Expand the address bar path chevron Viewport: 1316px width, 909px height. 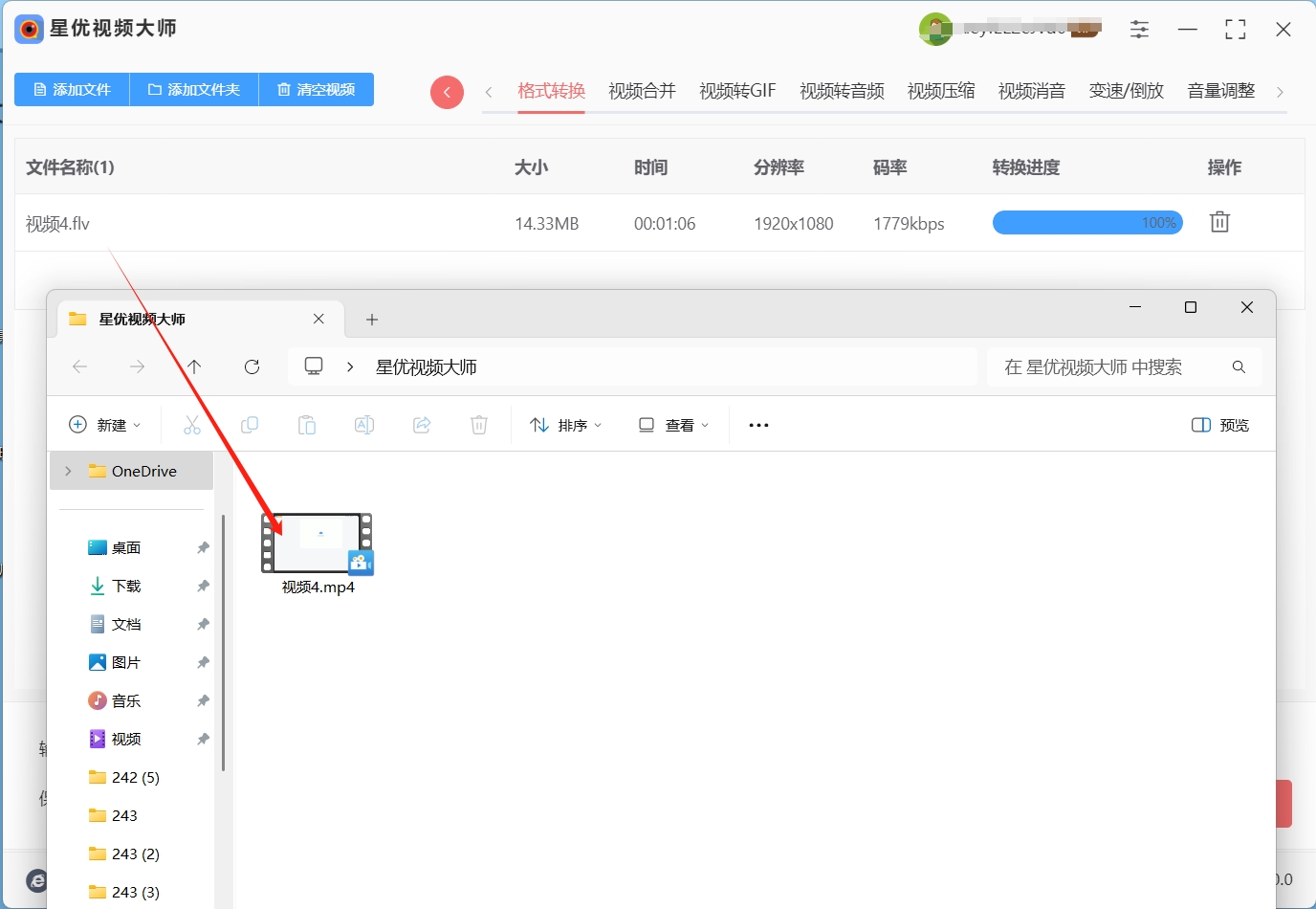point(351,366)
